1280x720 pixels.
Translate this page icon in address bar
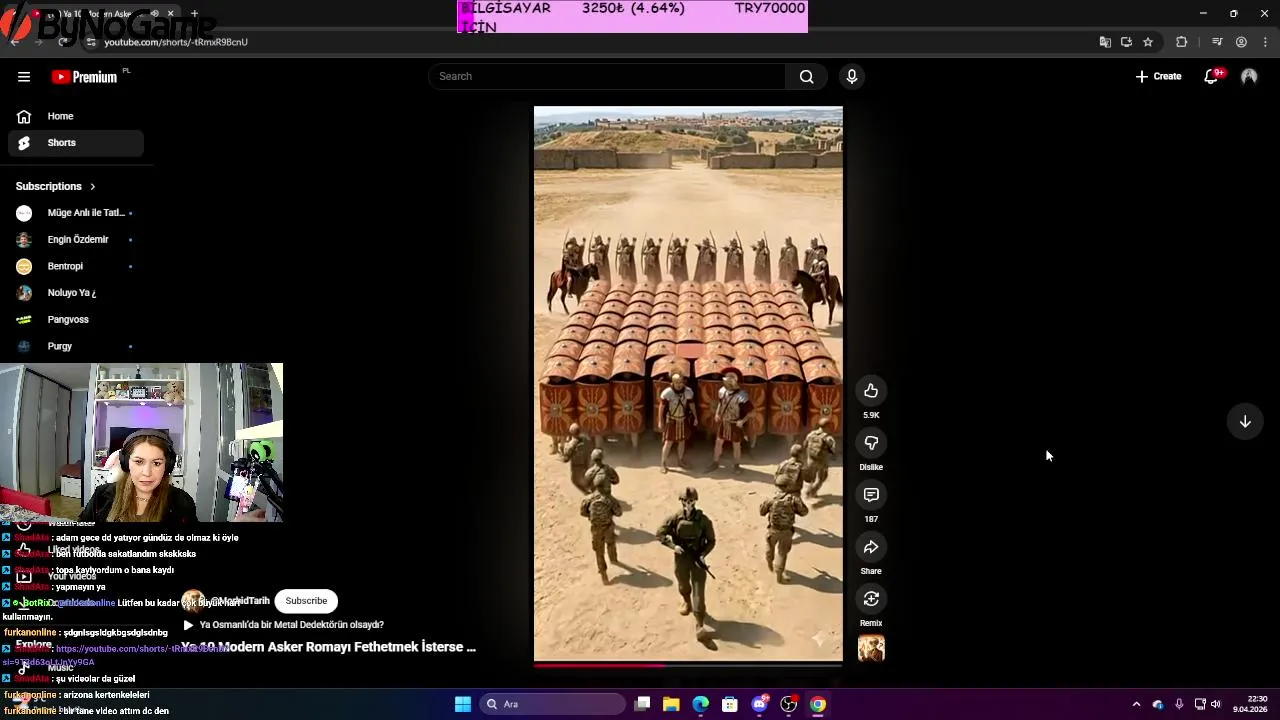[1105, 42]
